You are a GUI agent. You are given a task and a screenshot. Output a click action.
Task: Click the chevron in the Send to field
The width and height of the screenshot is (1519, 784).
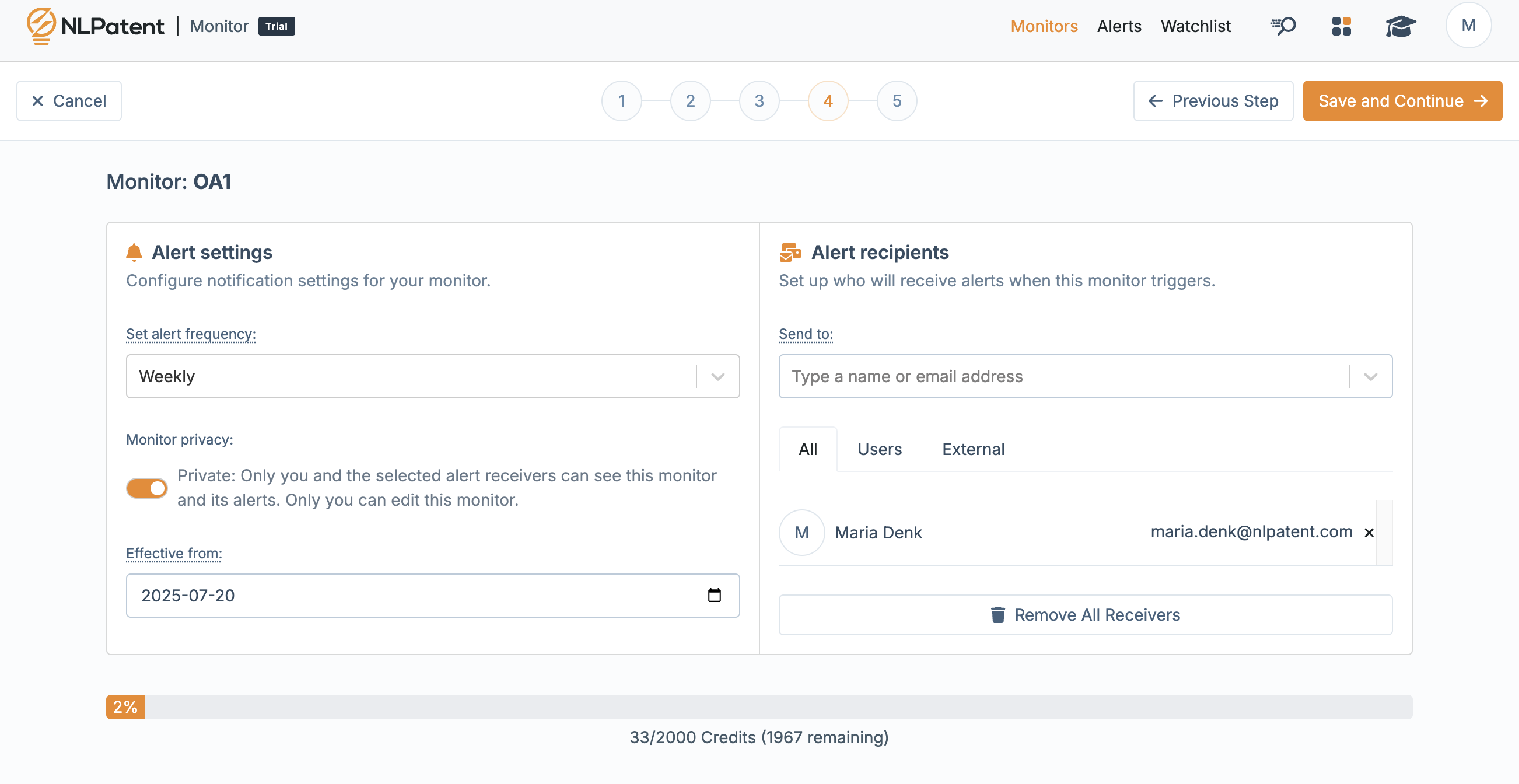pos(1370,376)
